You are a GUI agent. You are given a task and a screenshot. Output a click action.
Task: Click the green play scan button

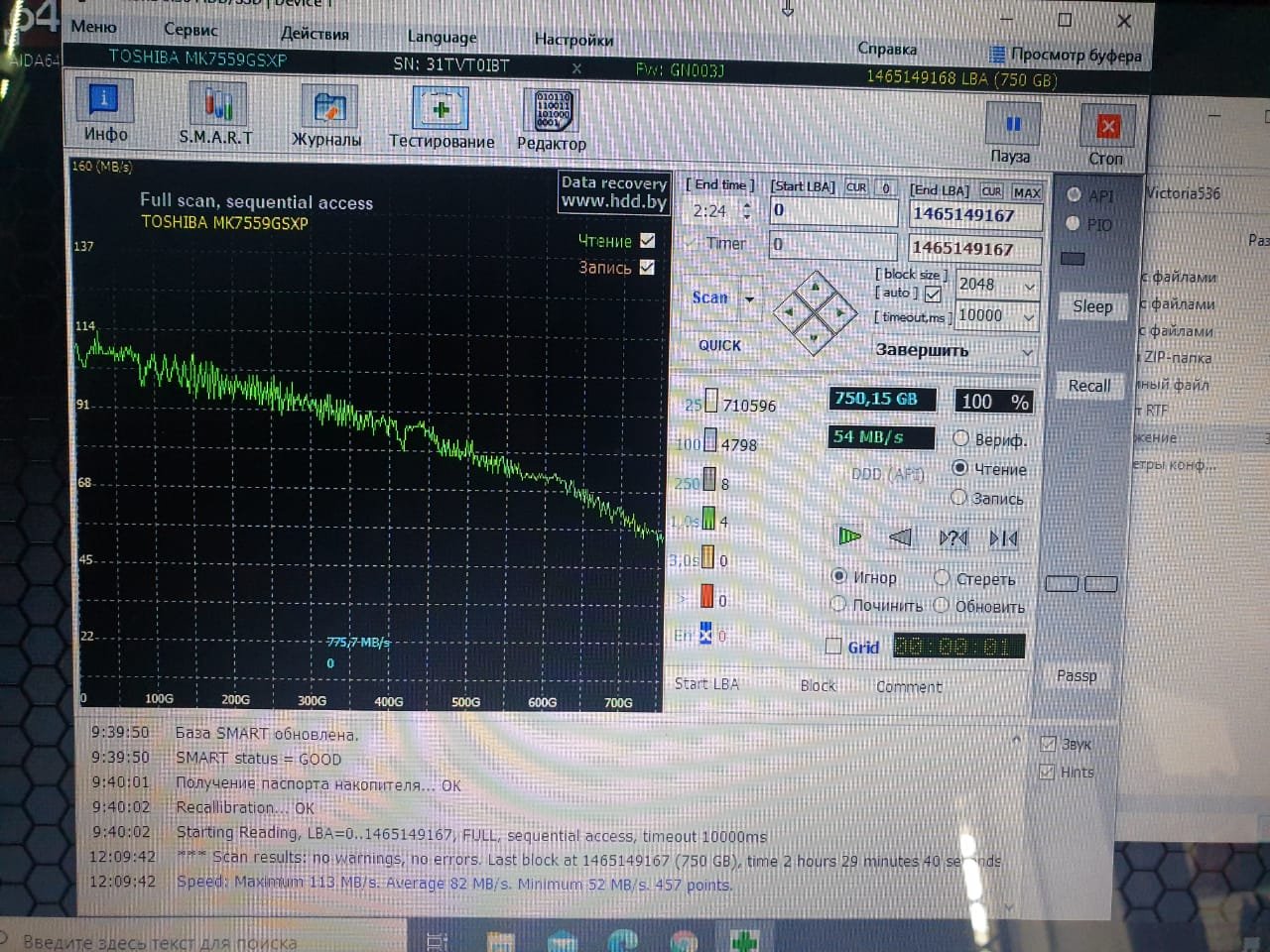click(849, 536)
